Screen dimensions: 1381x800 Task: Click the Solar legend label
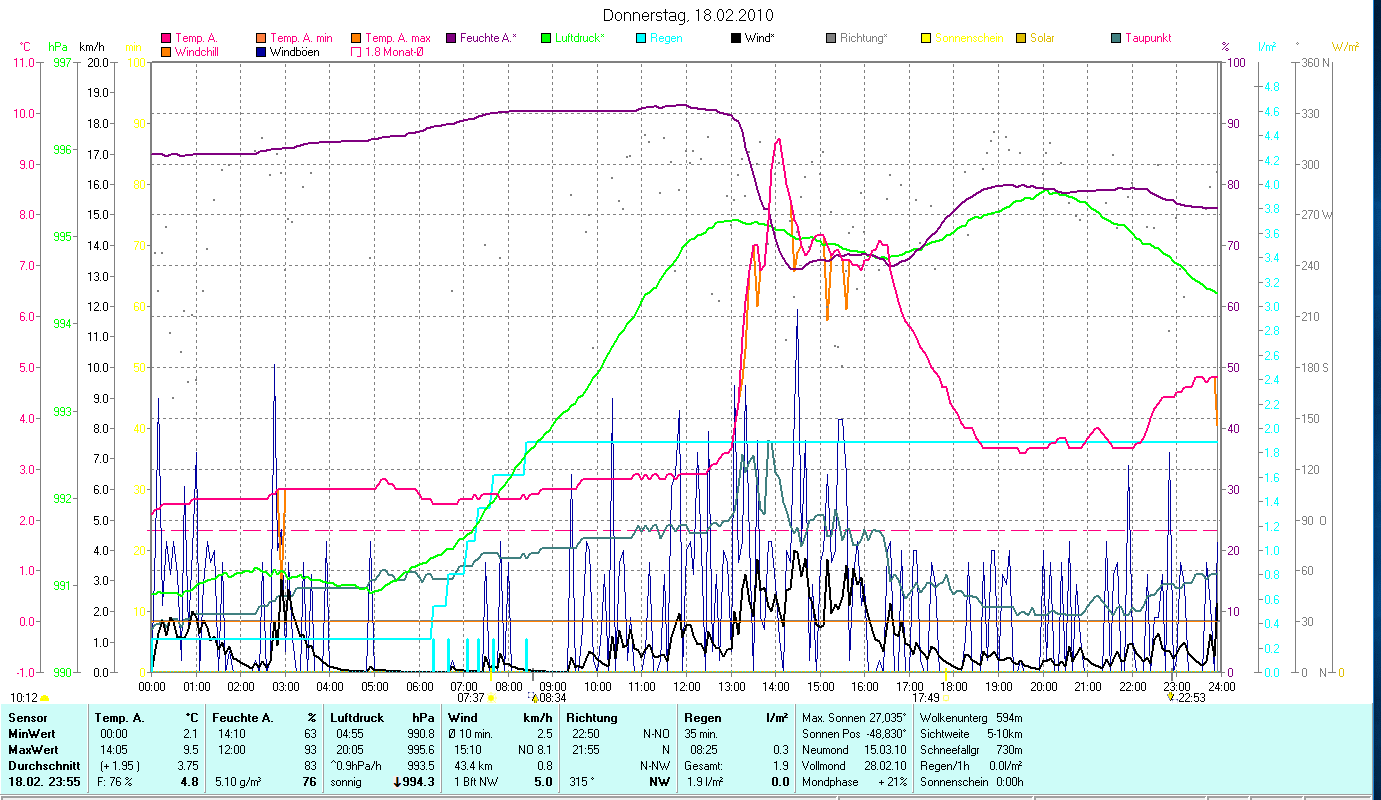click(1043, 38)
